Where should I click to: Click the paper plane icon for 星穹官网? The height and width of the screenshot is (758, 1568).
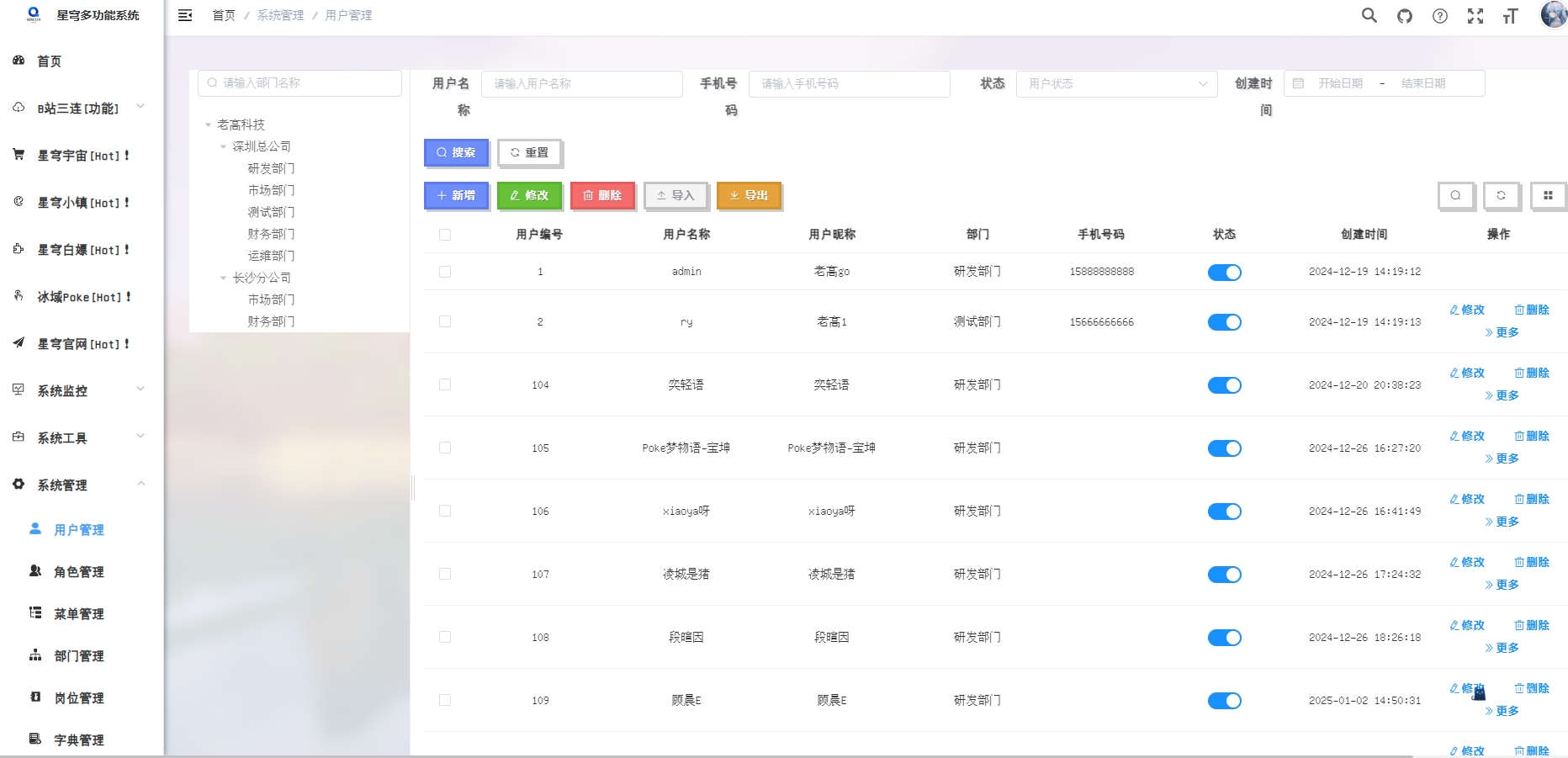click(x=19, y=343)
